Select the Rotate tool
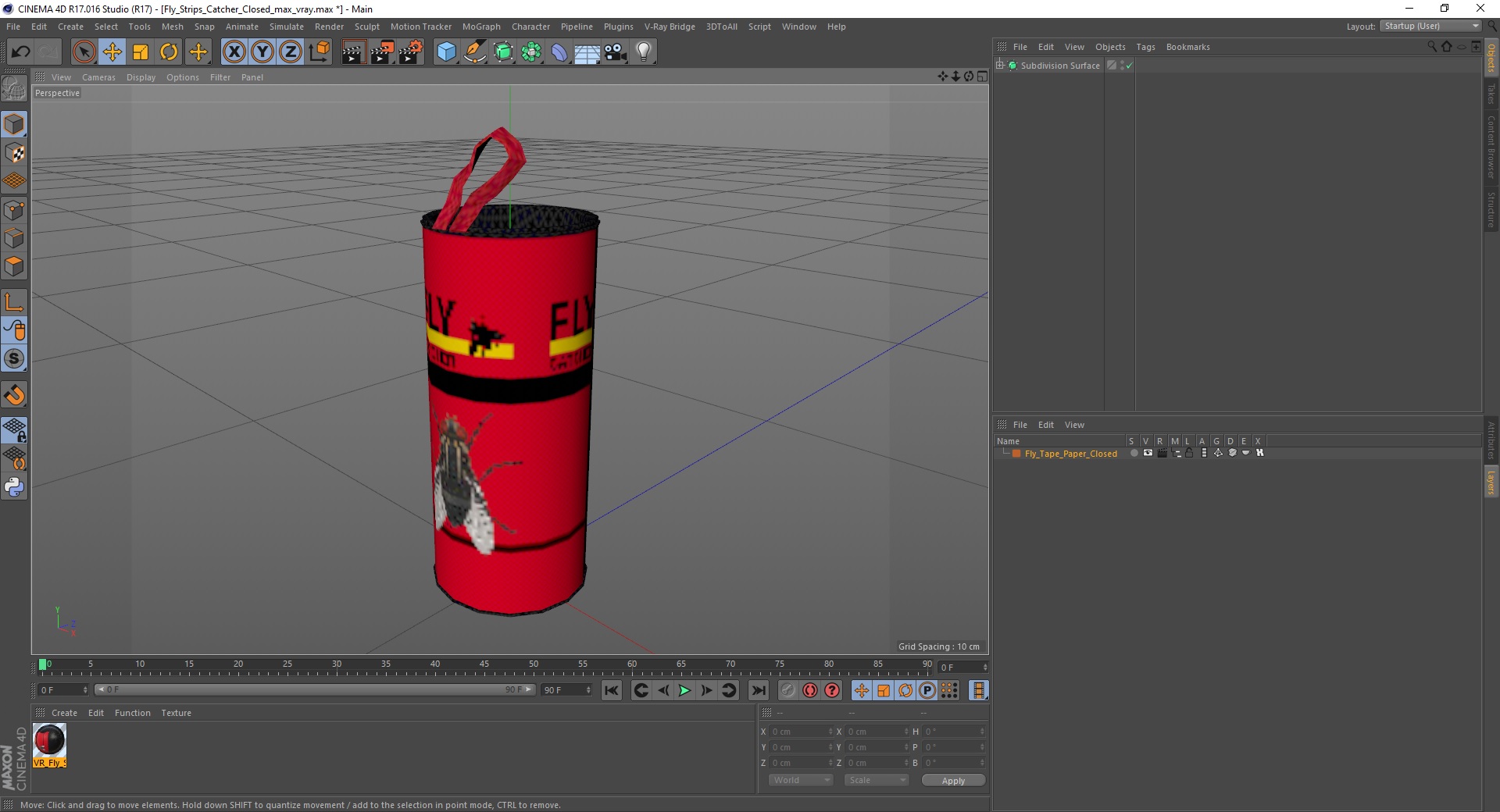The width and height of the screenshot is (1500, 812). coord(169,52)
